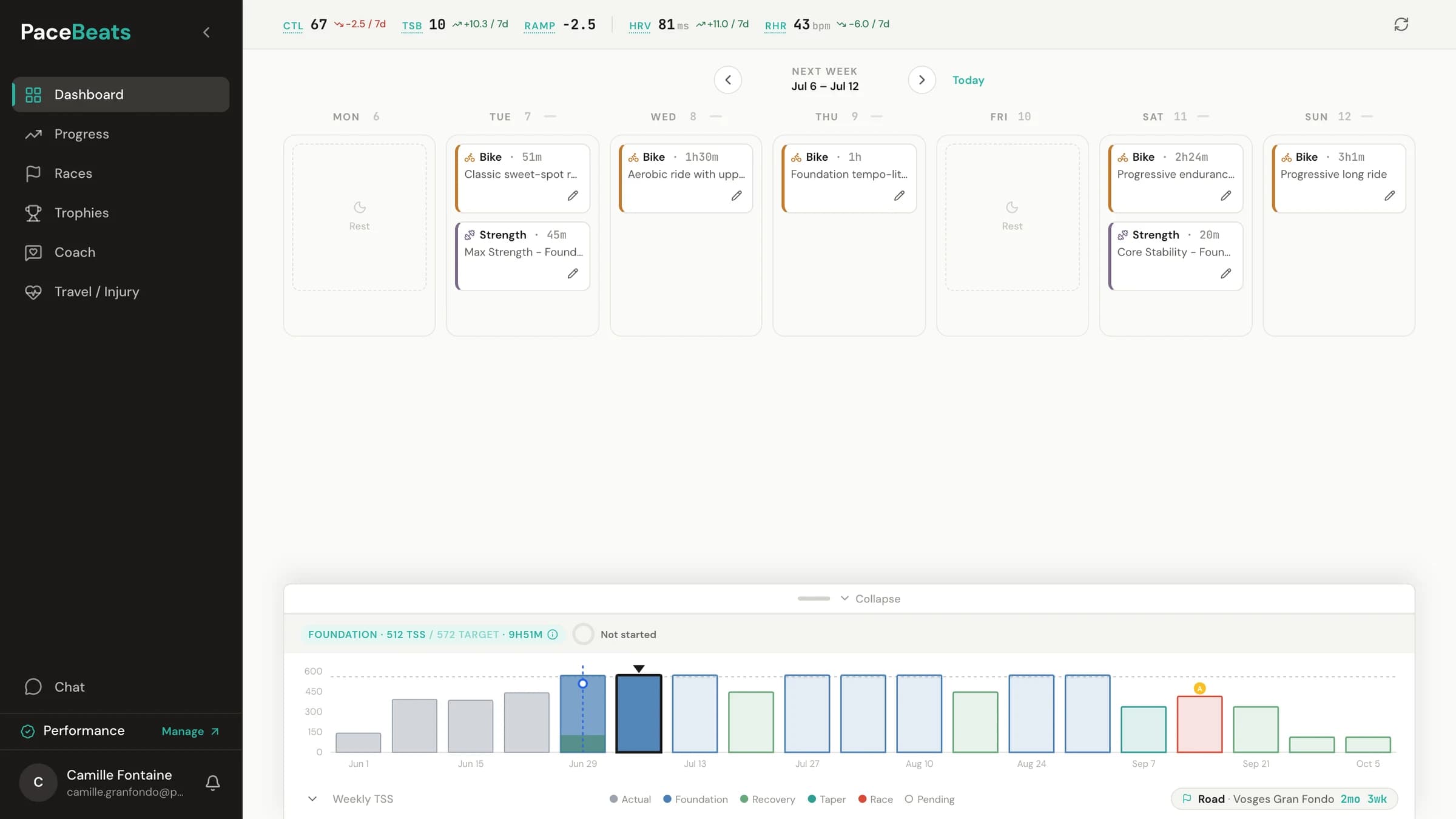Open notifications bell icon
The height and width of the screenshot is (819, 1456).
212,783
